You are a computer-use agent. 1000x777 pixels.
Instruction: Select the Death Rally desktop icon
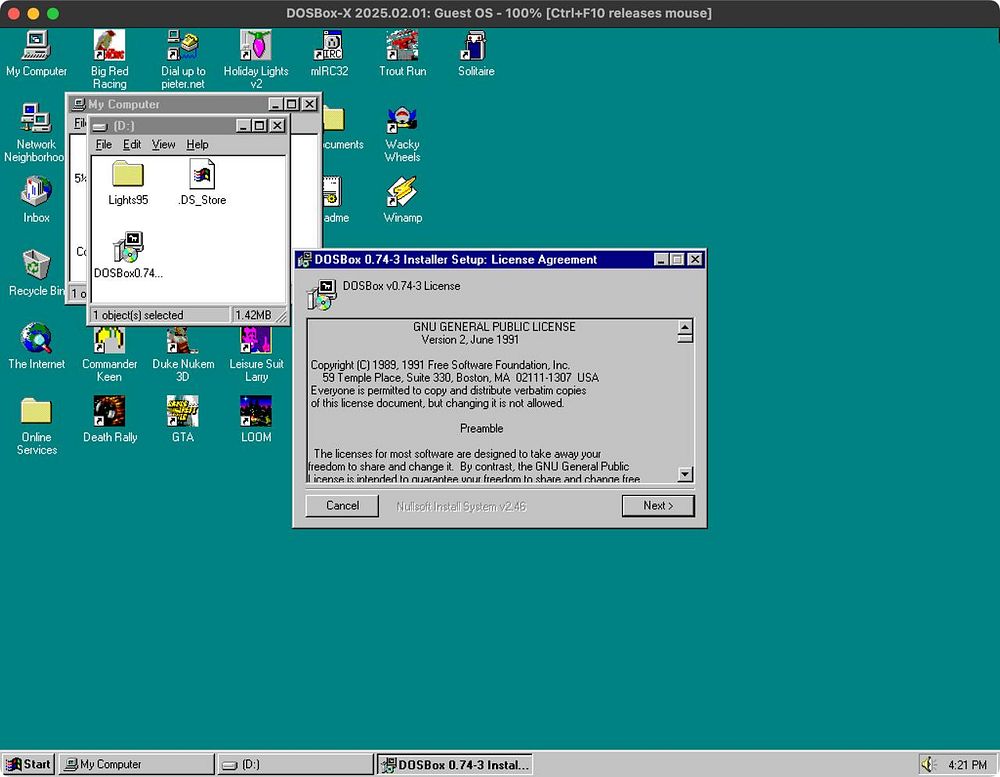[x=109, y=411]
